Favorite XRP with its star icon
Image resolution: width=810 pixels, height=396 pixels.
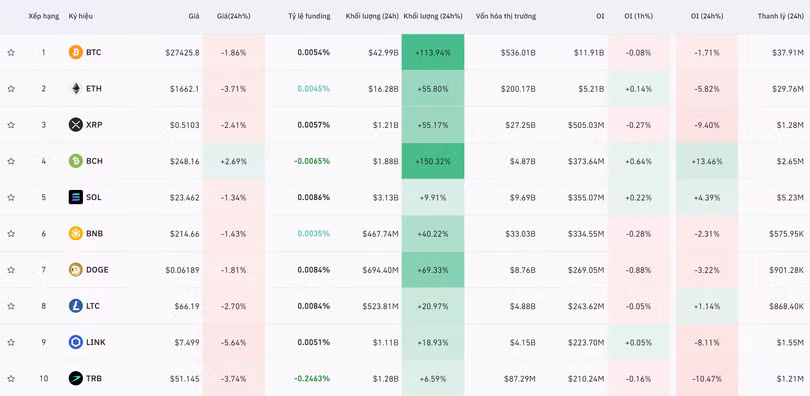click(x=11, y=125)
